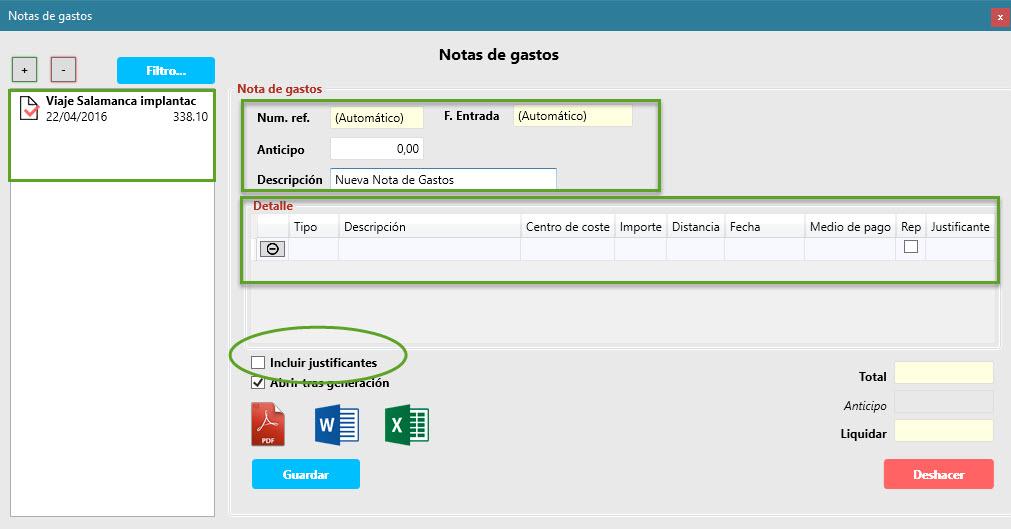1011x529 pixels.
Task: Uncheck Abrir tras generación option
Action: point(258,383)
